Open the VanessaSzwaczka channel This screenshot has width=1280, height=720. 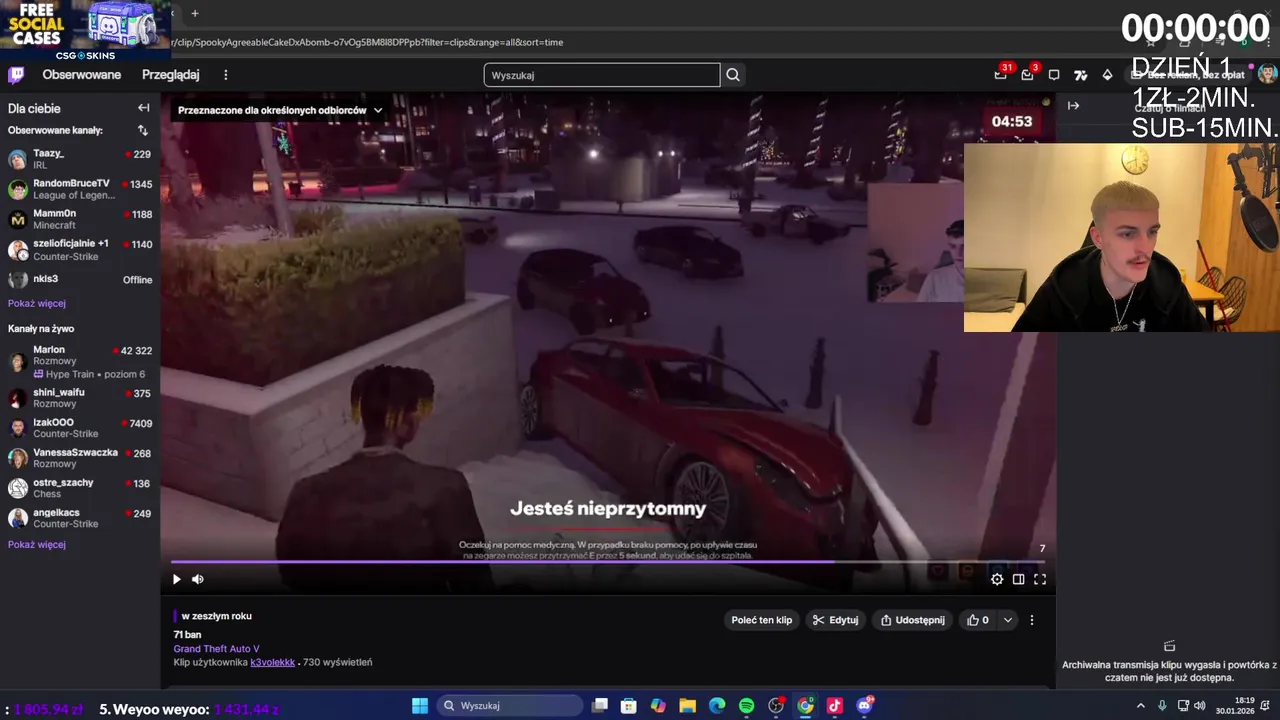pyautogui.click(x=80, y=458)
